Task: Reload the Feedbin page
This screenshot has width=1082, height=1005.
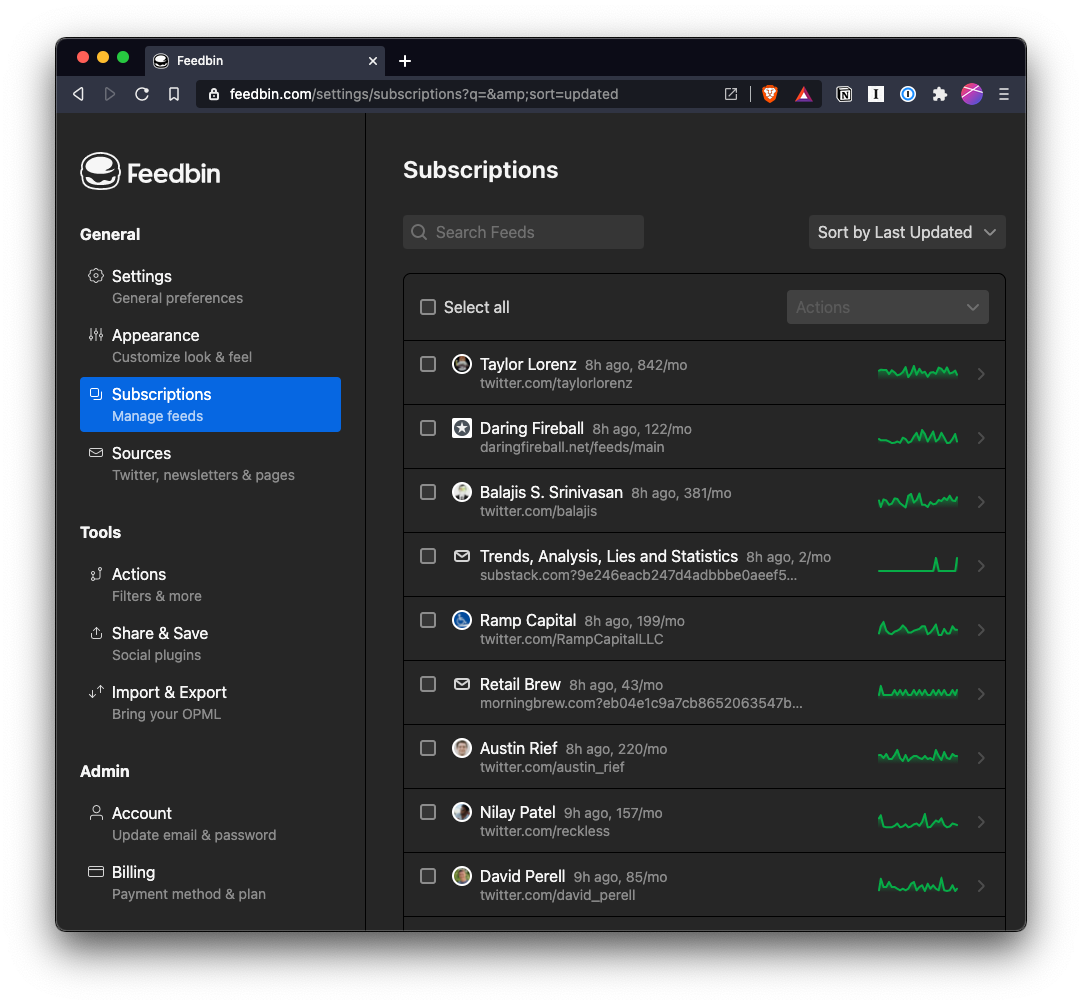Action: (x=142, y=94)
